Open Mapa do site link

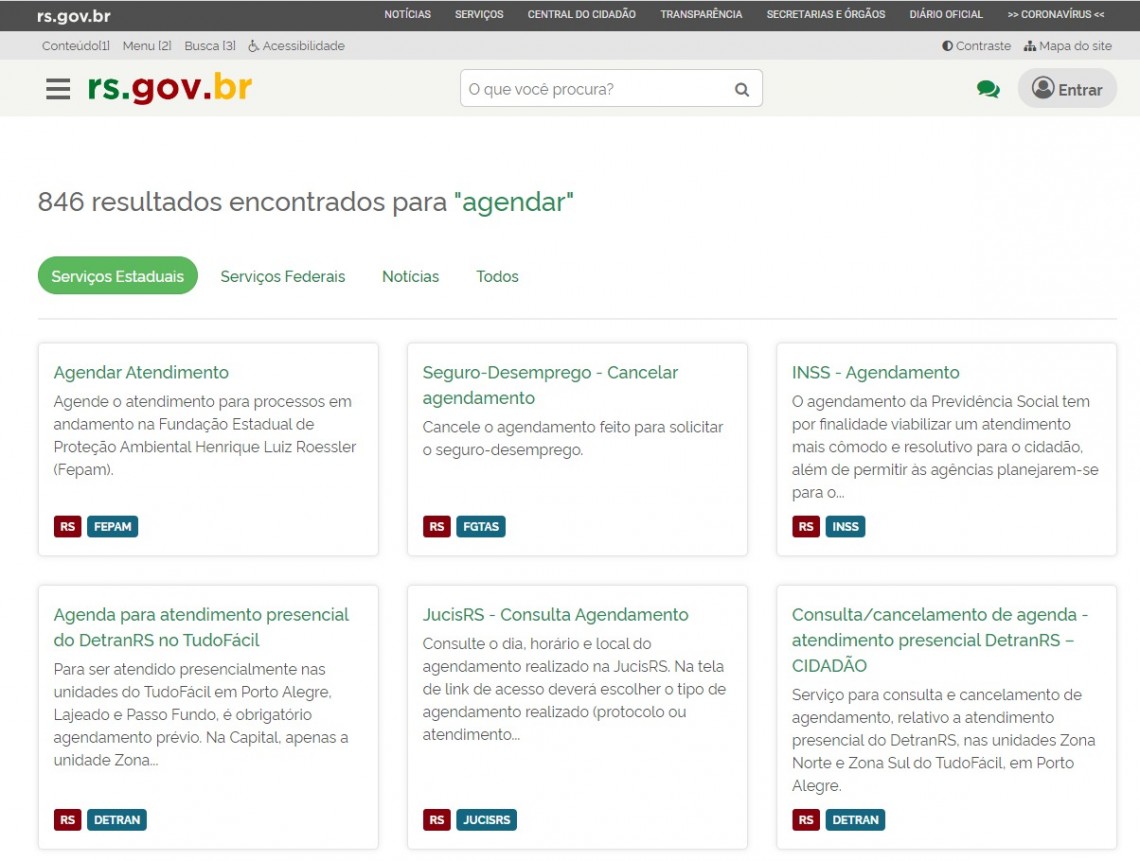[x=1067, y=46]
